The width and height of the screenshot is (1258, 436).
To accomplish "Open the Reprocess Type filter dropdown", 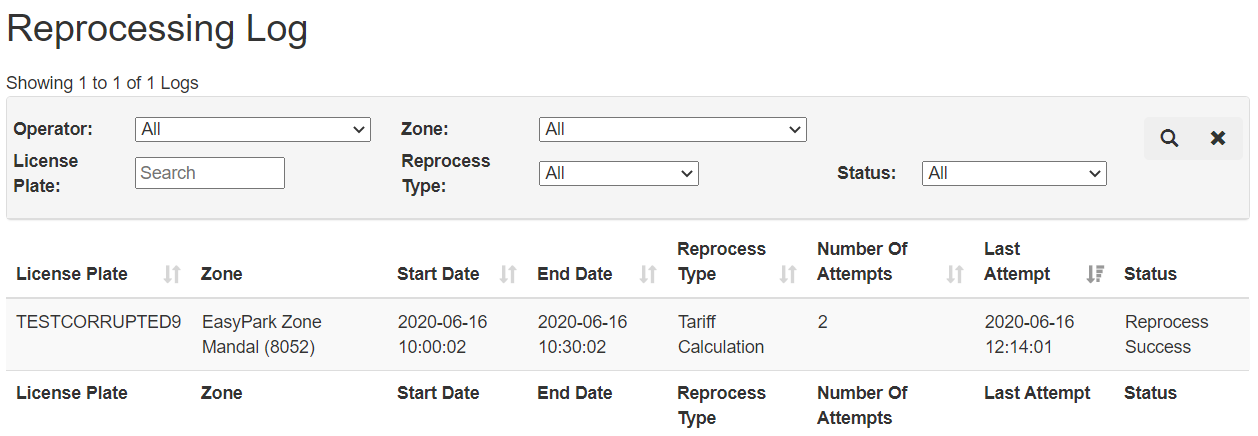I will [x=619, y=173].
